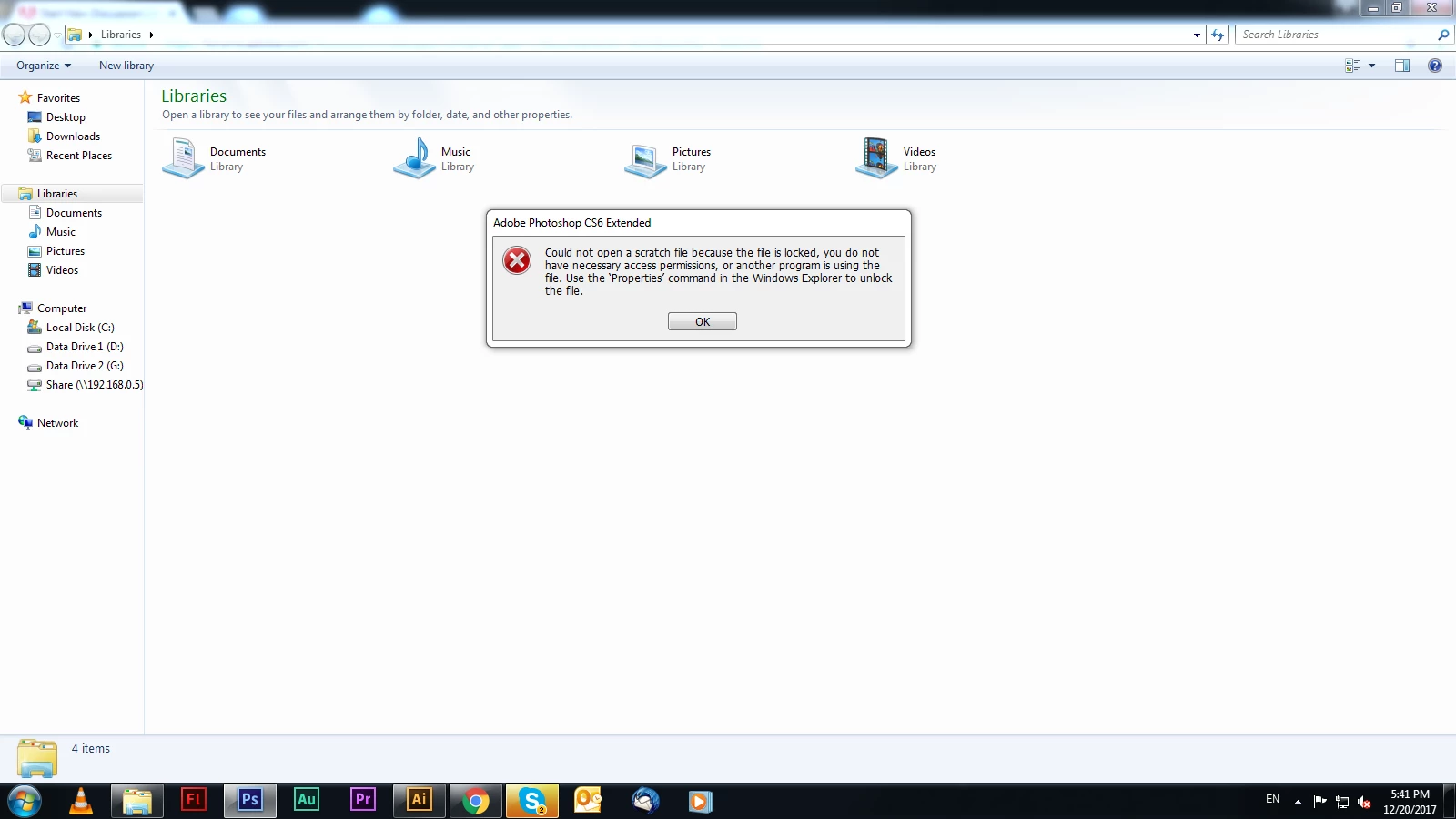
Task: Open Skype from taskbar
Action: 532,801
